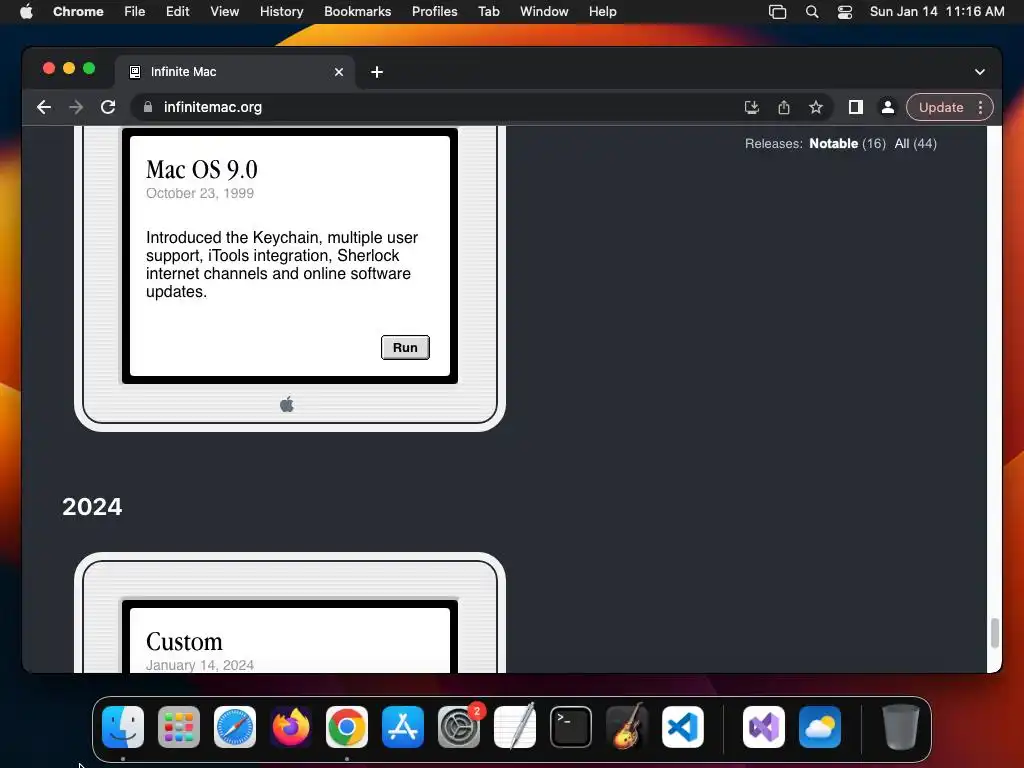Open the weather cloud app in Dock
The height and width of the screenshot is (768, 1024).
820,727
